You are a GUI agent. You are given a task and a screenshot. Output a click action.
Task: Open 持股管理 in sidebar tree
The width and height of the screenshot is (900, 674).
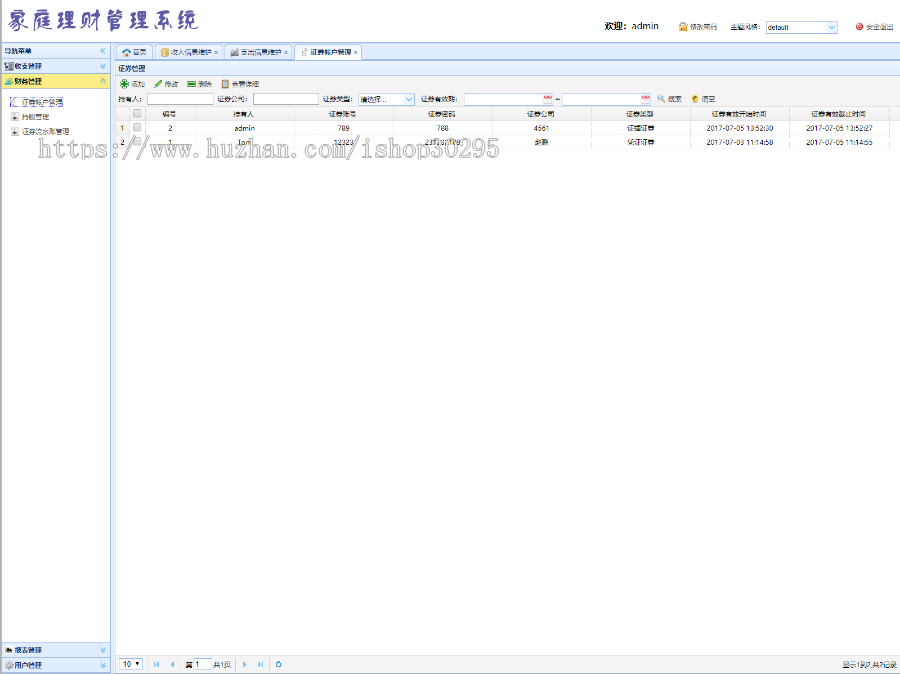[x=35, y=117]
